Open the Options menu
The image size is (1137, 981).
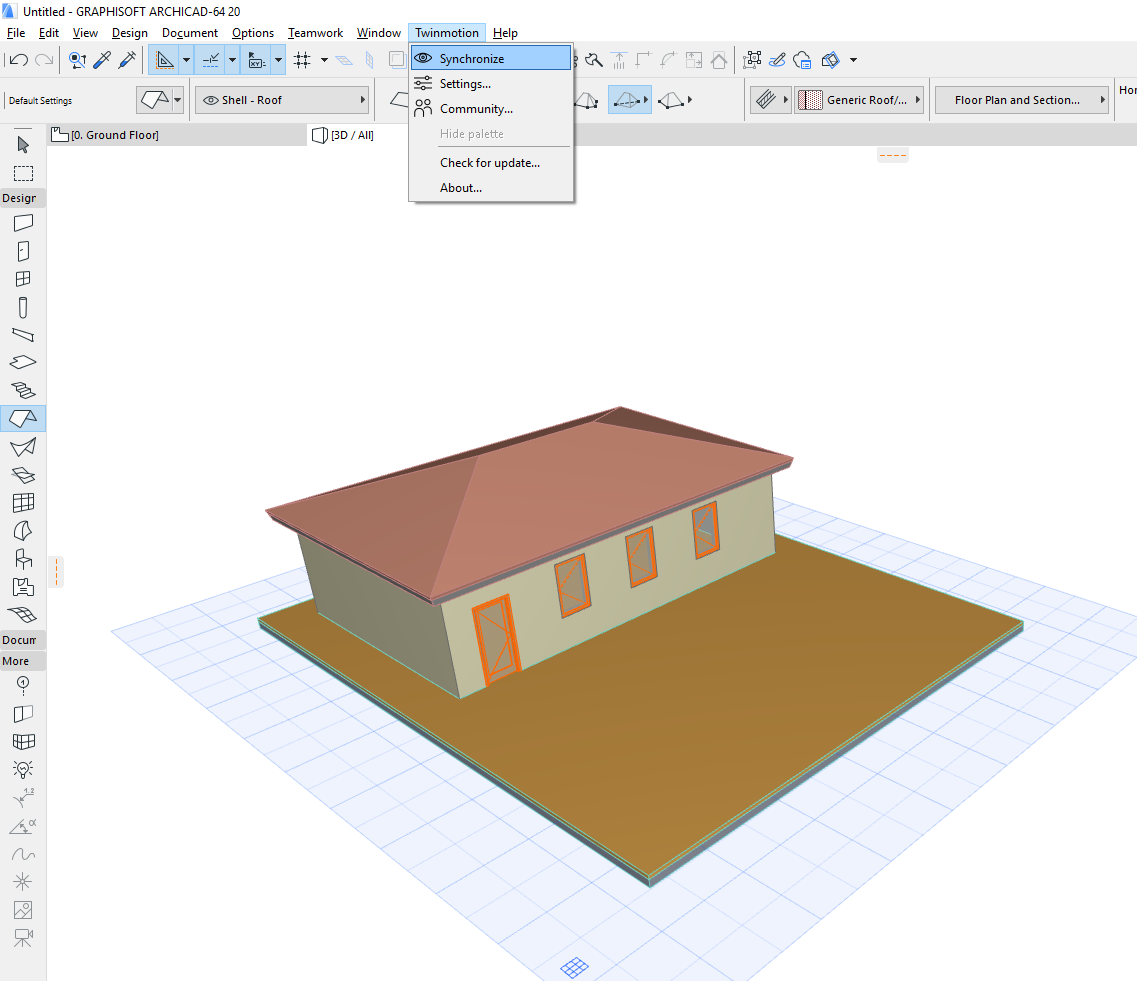[253, 33]
